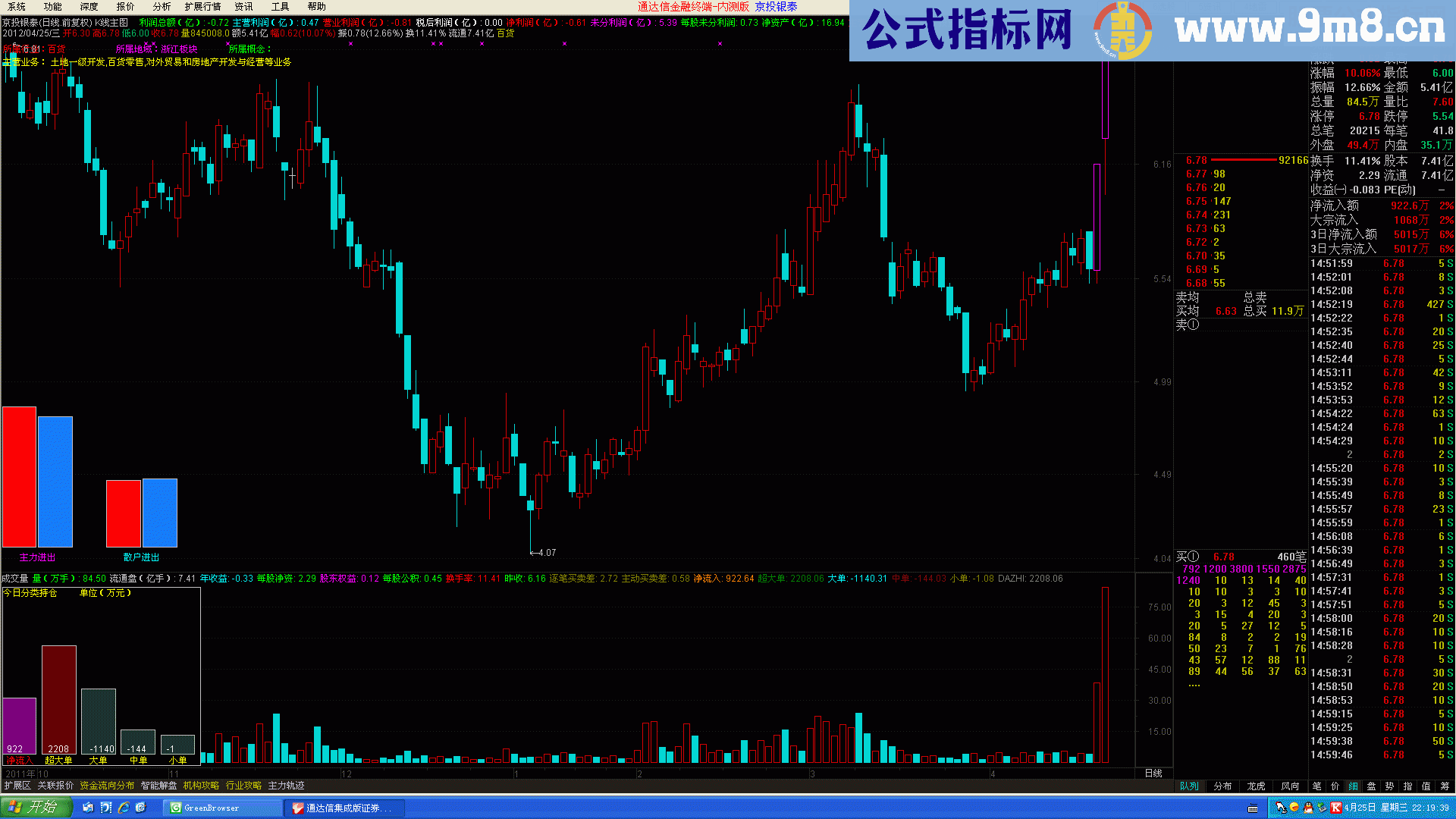Click the magenta latest candlestick
Screen dimensions: 1456x819
(x=1097, y=217)
